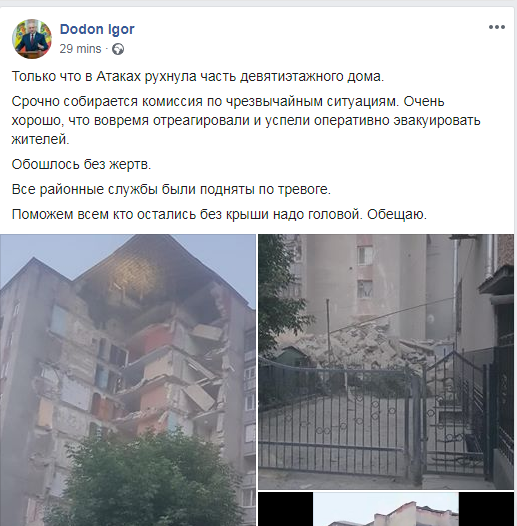This screenshot has width=517, height=526.
Task: Click the sentence 'Обошлось без жертв.'
Action: pos(81,164)
